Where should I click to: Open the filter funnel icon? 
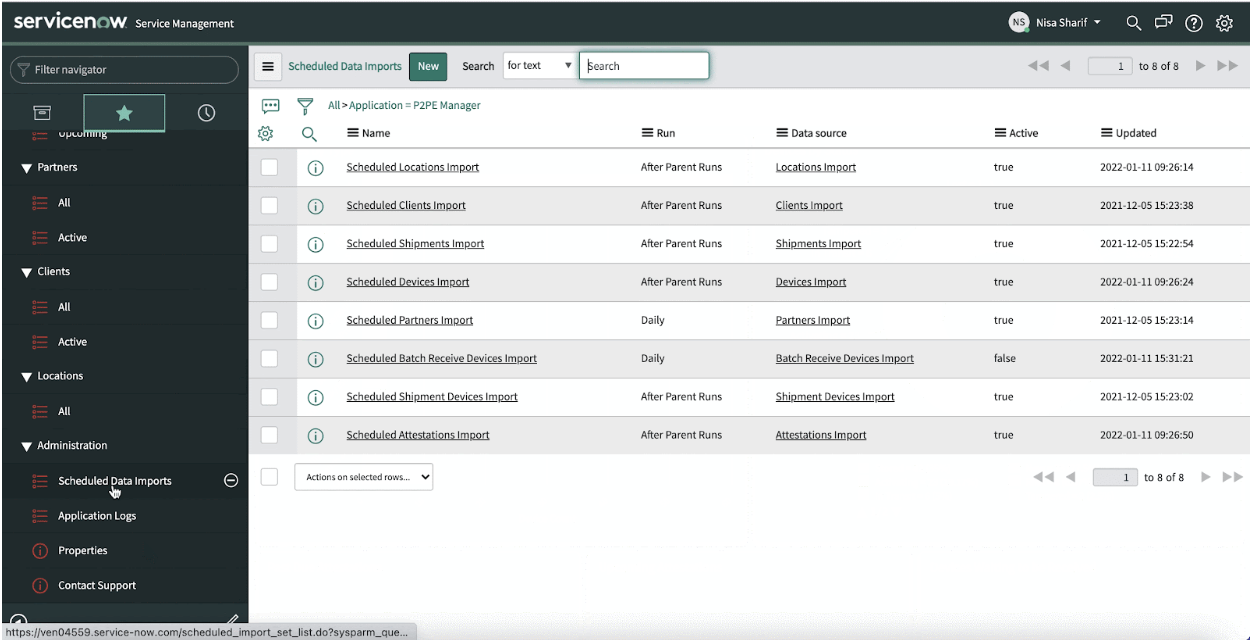point(305,106)
